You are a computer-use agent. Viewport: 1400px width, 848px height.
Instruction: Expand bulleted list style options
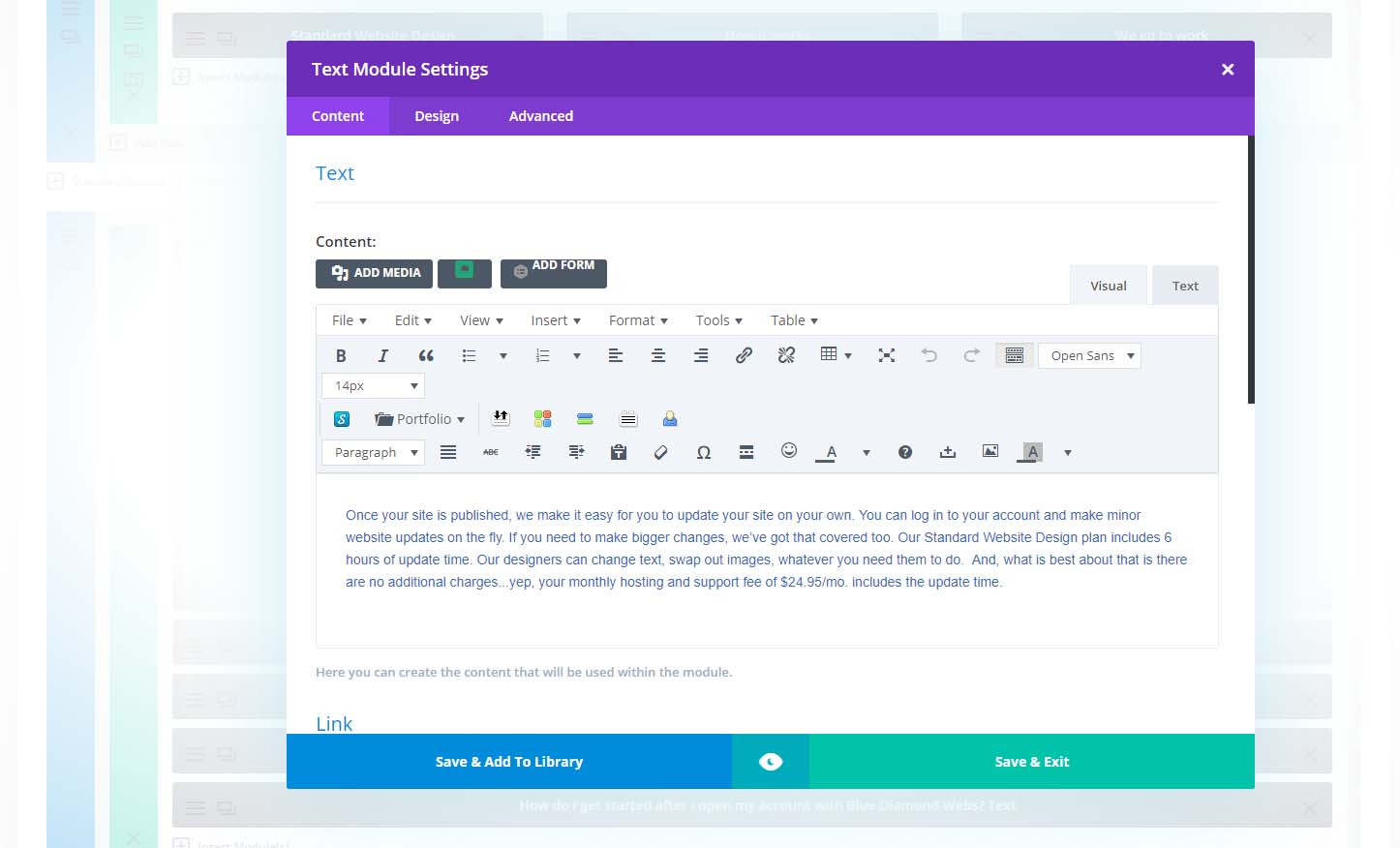503,356
